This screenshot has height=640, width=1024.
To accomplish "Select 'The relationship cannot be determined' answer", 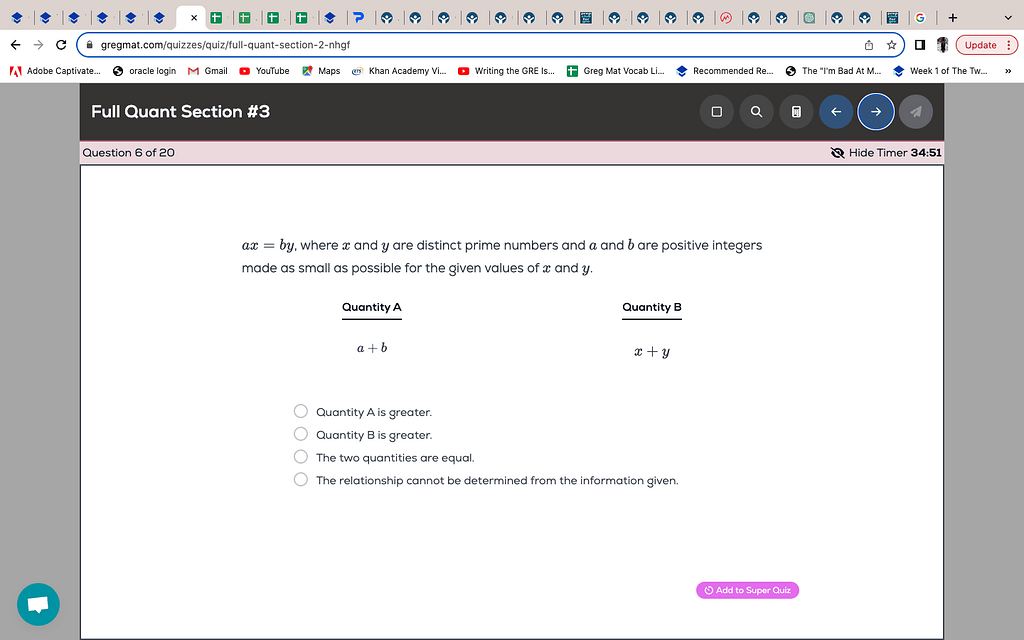I will tap(300, 479).
